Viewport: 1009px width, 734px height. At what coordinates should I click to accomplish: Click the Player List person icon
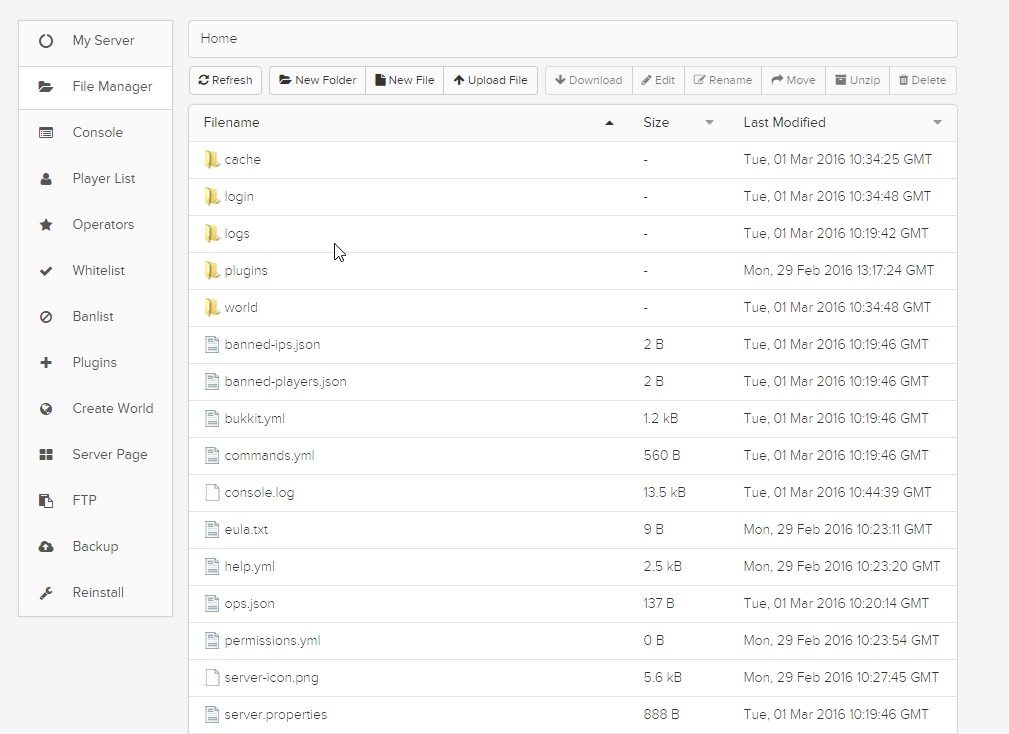click(46, 179)
